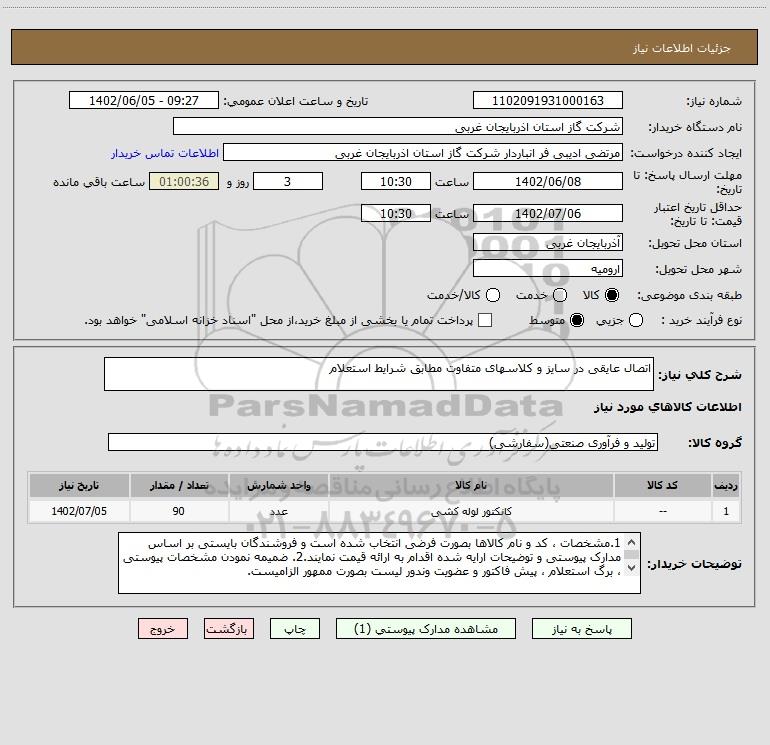Click the unit cell عدد

coord(278,511)
